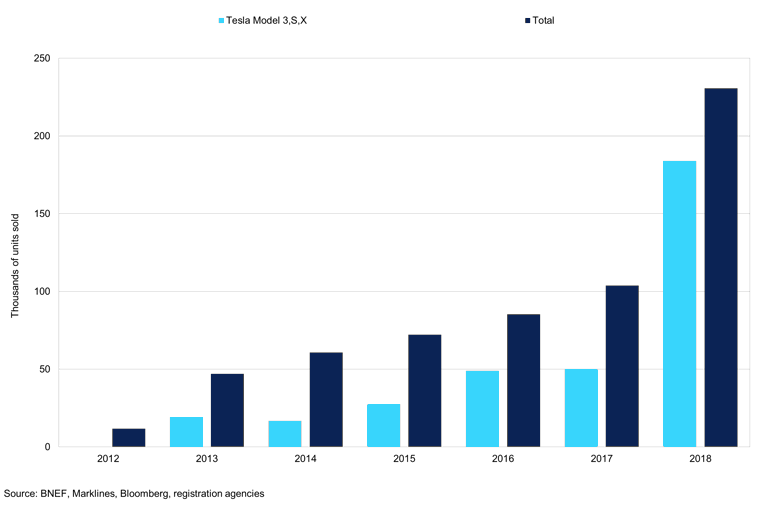Click the 2012 x-axis label
Viewport: 770px width, 506px height.
[x=108, y=459]
